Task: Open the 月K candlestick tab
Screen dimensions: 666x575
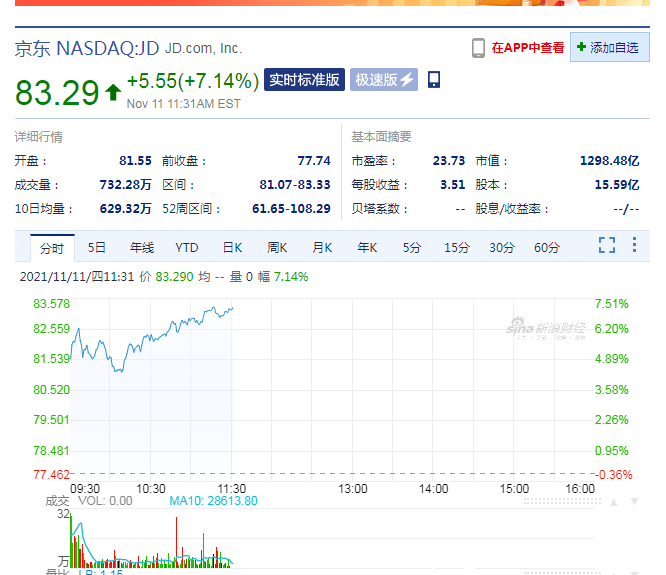Action: pos(322,248)
